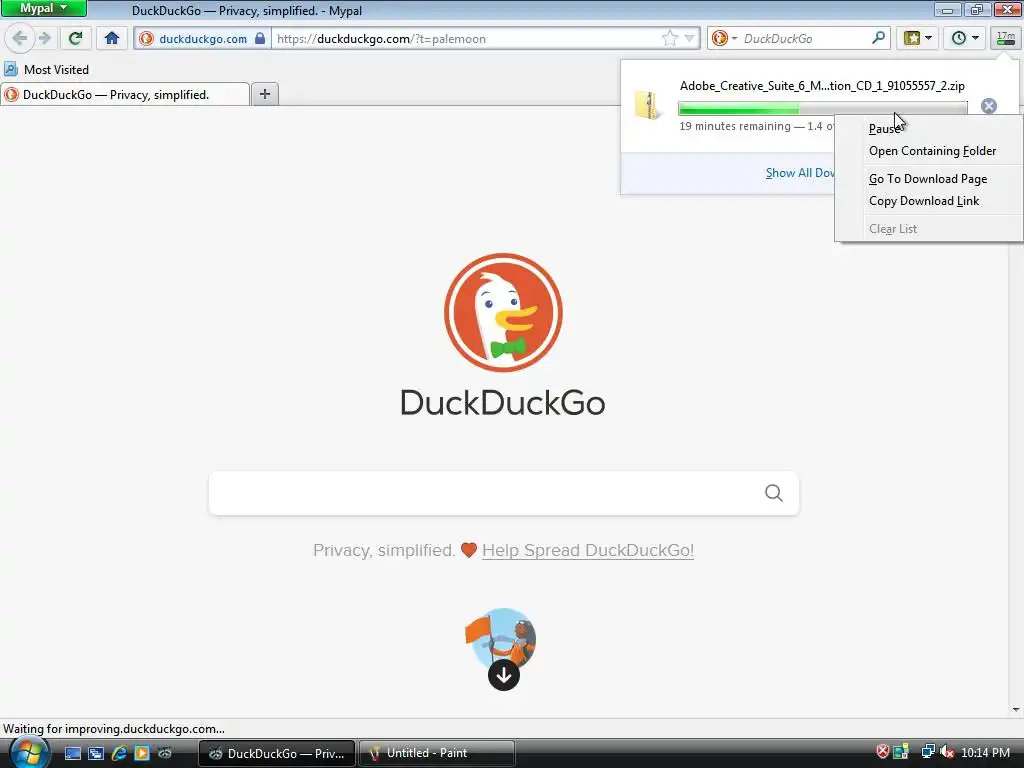Viewport: 1024px width, 768px height.
Task: Click the 10:14 PM taskbar clock
Action: pos(985,752)
